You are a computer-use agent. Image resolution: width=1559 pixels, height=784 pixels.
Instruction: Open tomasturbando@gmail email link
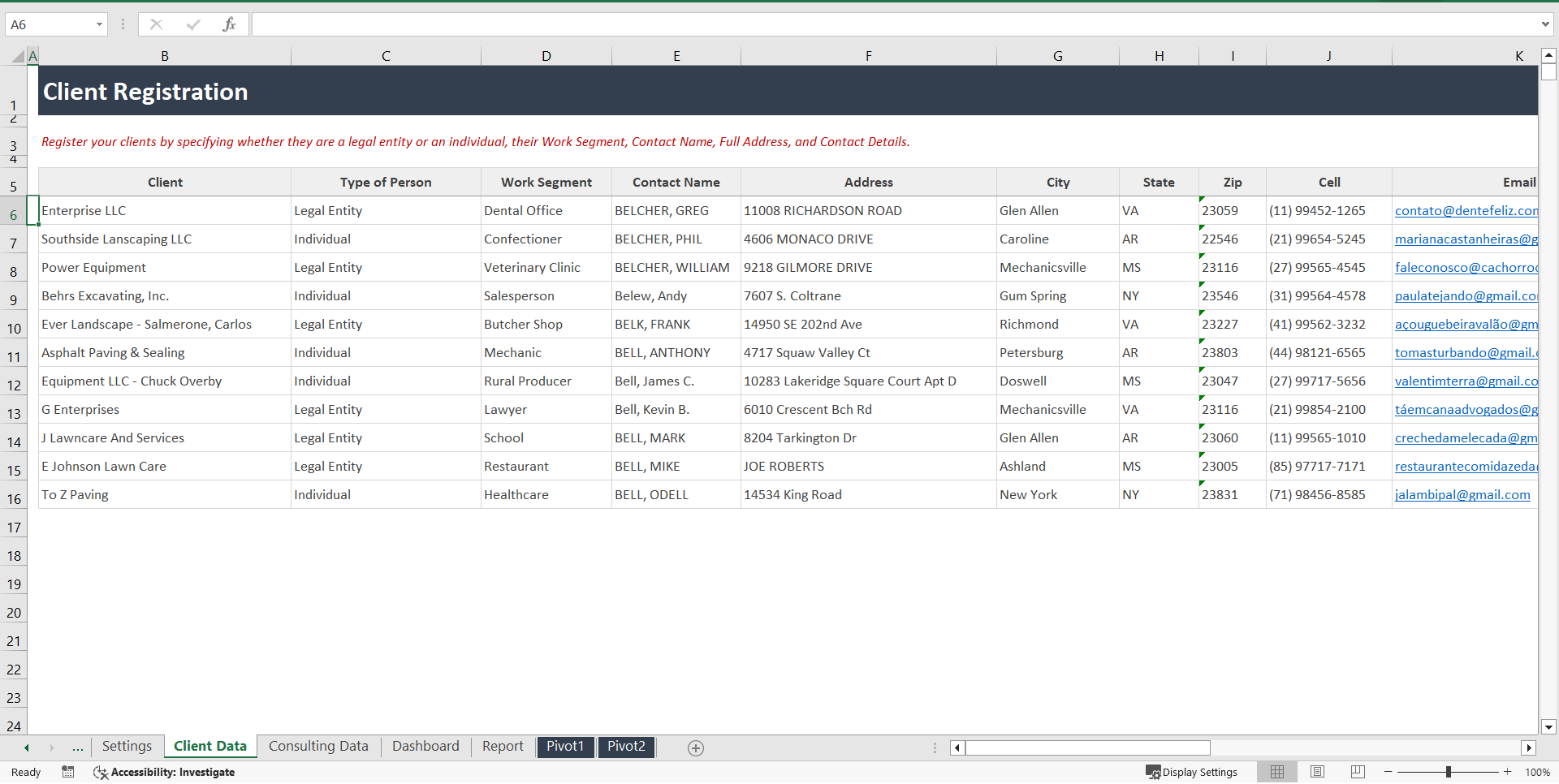(1466, 353)
